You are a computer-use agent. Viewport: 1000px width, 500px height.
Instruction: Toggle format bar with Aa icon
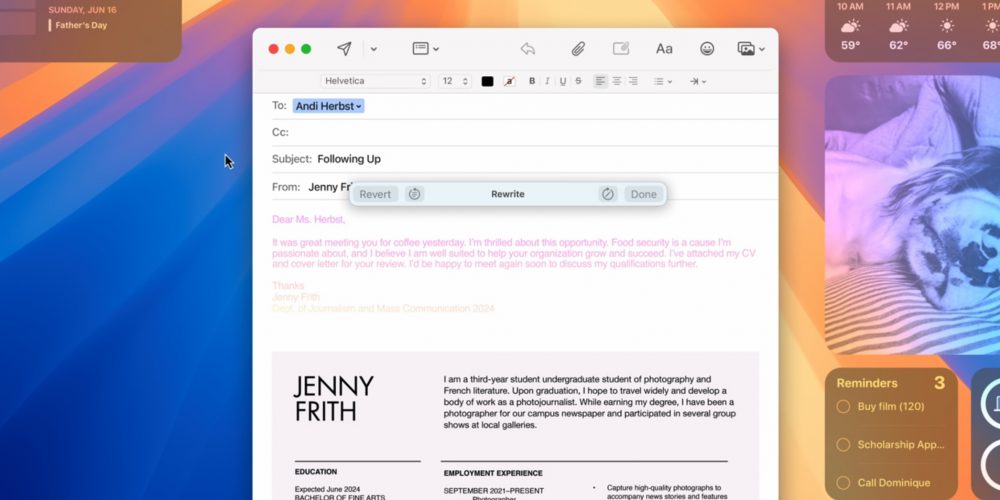(x=664, y=48)
